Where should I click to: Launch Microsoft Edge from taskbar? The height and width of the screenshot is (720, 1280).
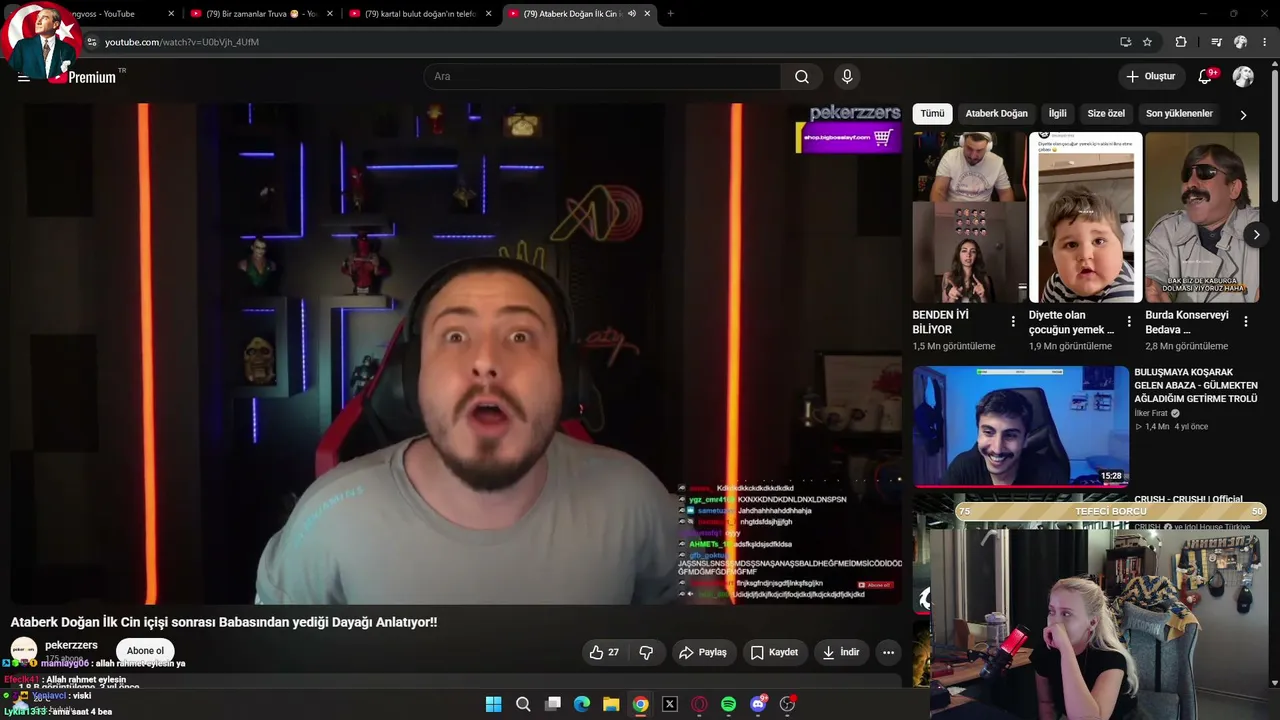click(582, 704)
